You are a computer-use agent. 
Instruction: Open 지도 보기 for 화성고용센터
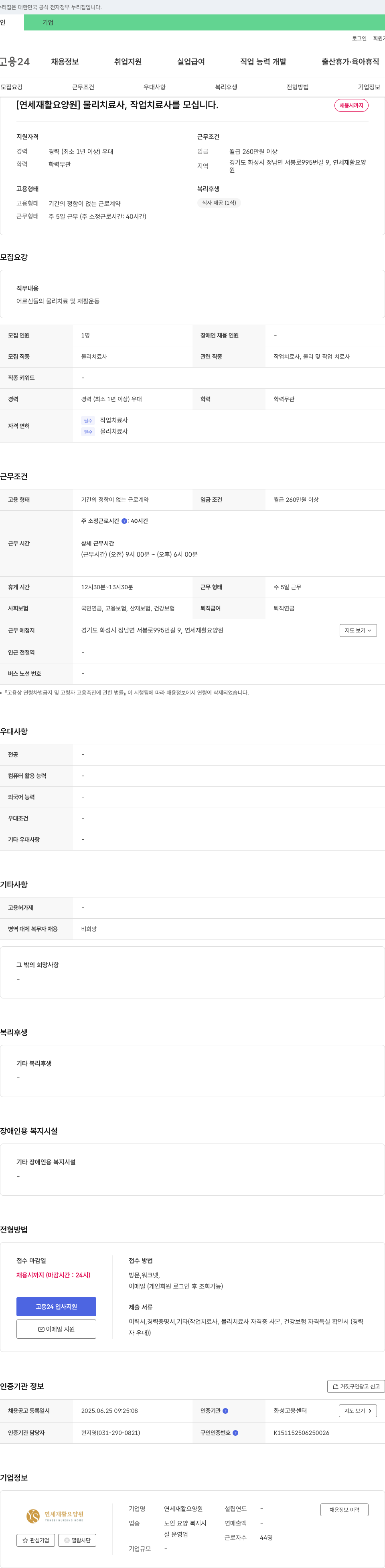coord(358,1410)
